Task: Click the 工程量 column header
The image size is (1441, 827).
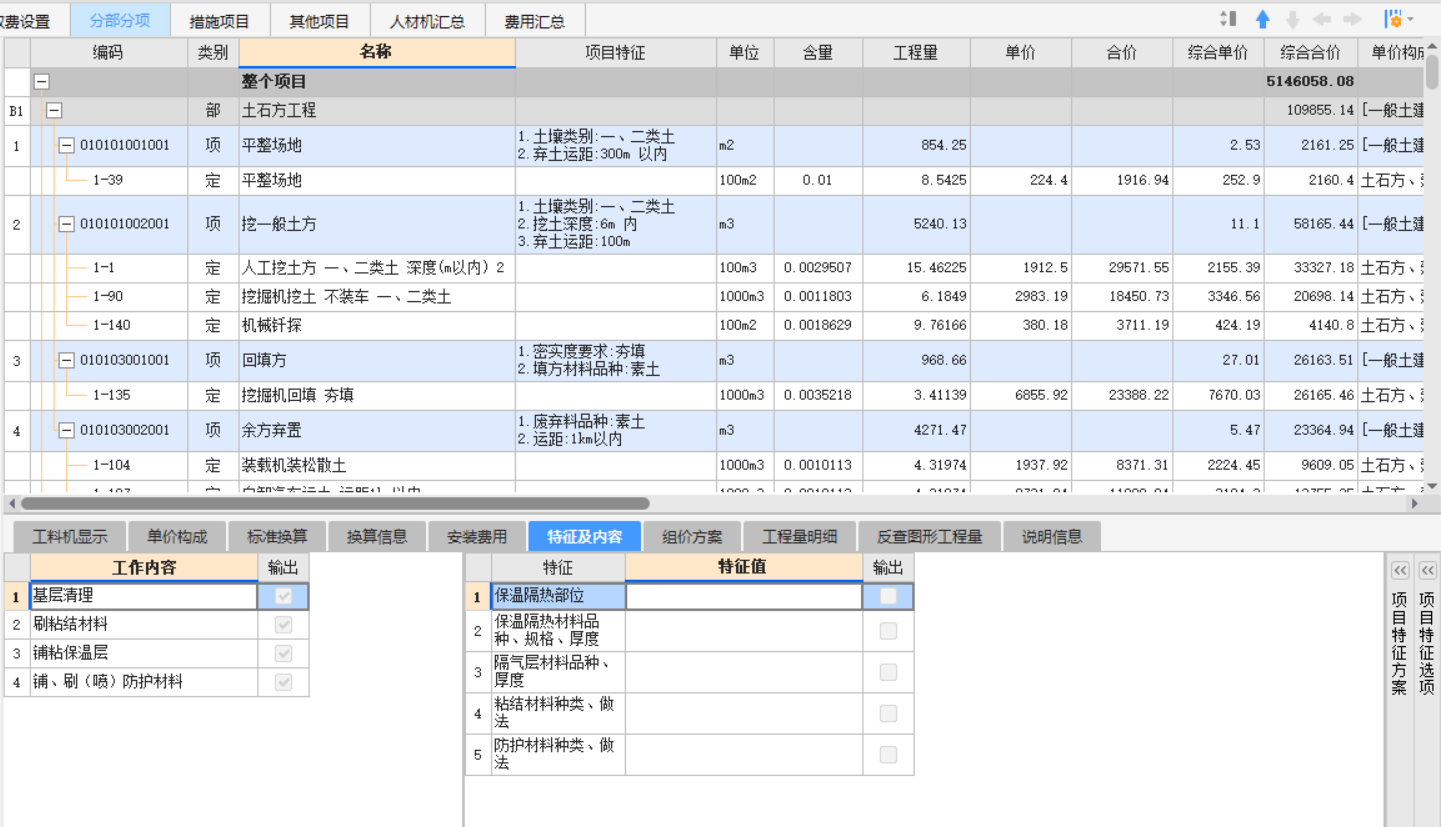Action: pos(917,53)
